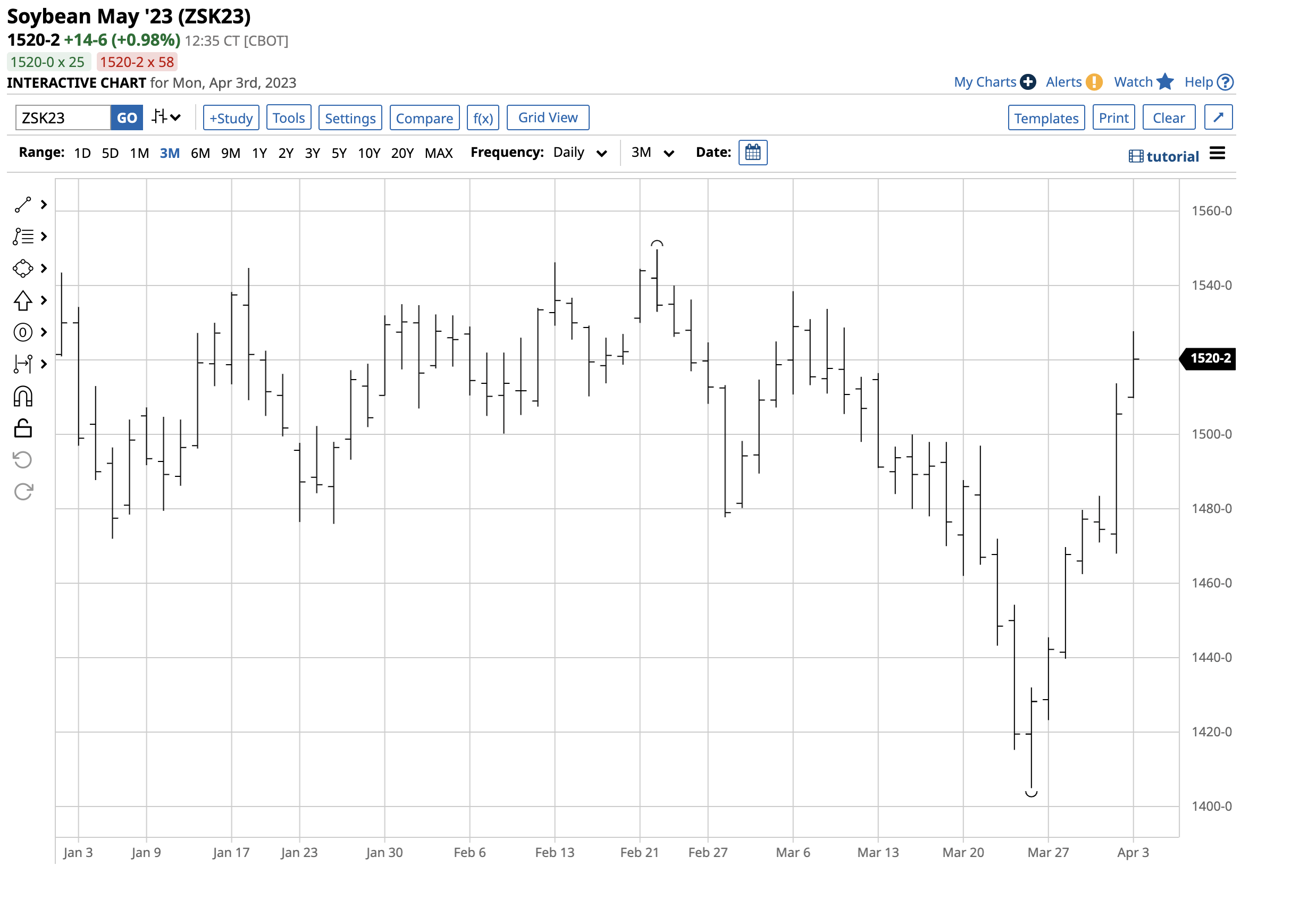Select the 1M range

point(139,153)
